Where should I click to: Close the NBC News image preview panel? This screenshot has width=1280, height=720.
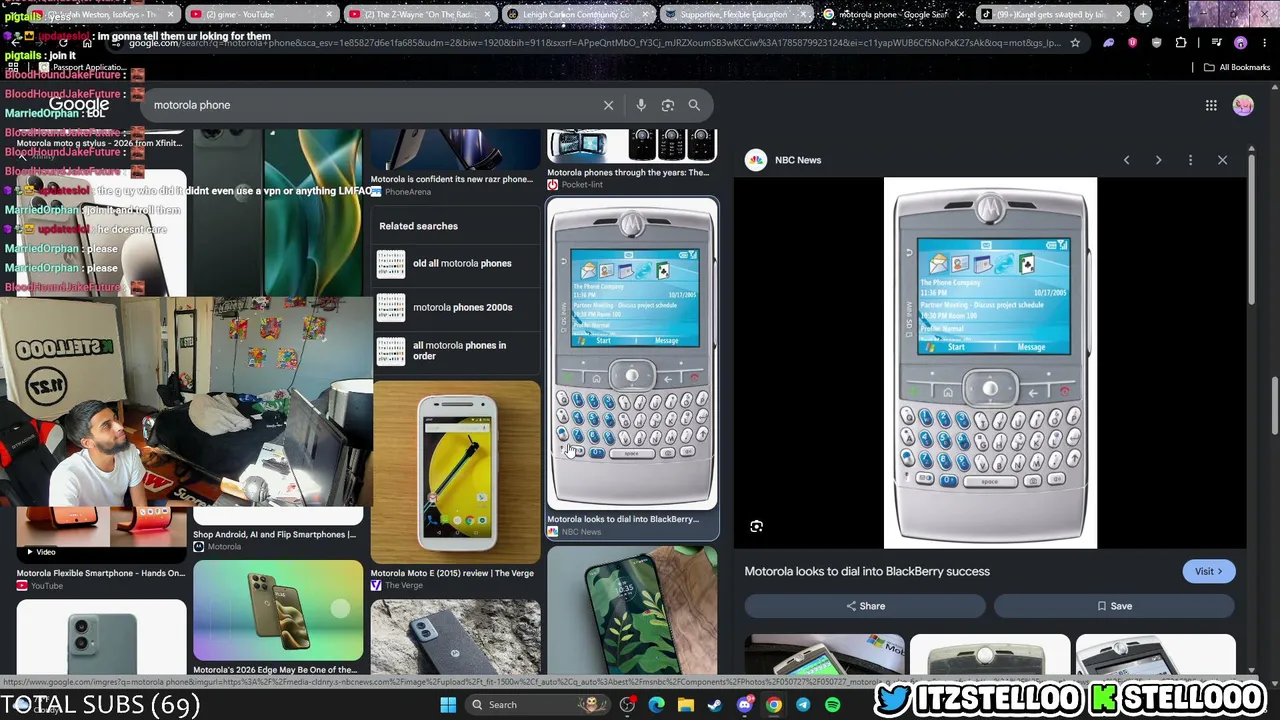[1222, 160]
